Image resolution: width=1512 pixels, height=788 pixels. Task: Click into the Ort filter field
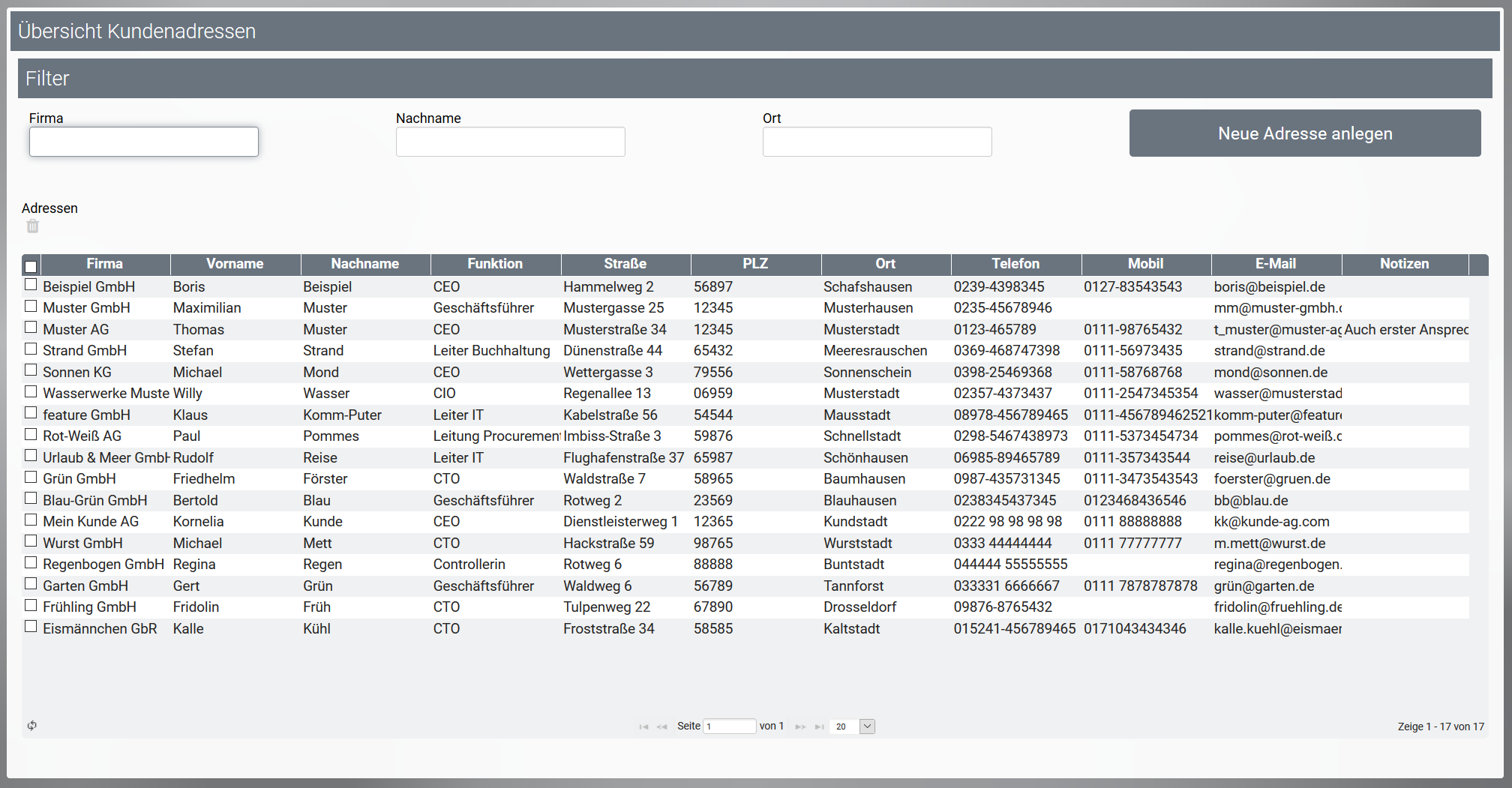[x=877, y=142]
